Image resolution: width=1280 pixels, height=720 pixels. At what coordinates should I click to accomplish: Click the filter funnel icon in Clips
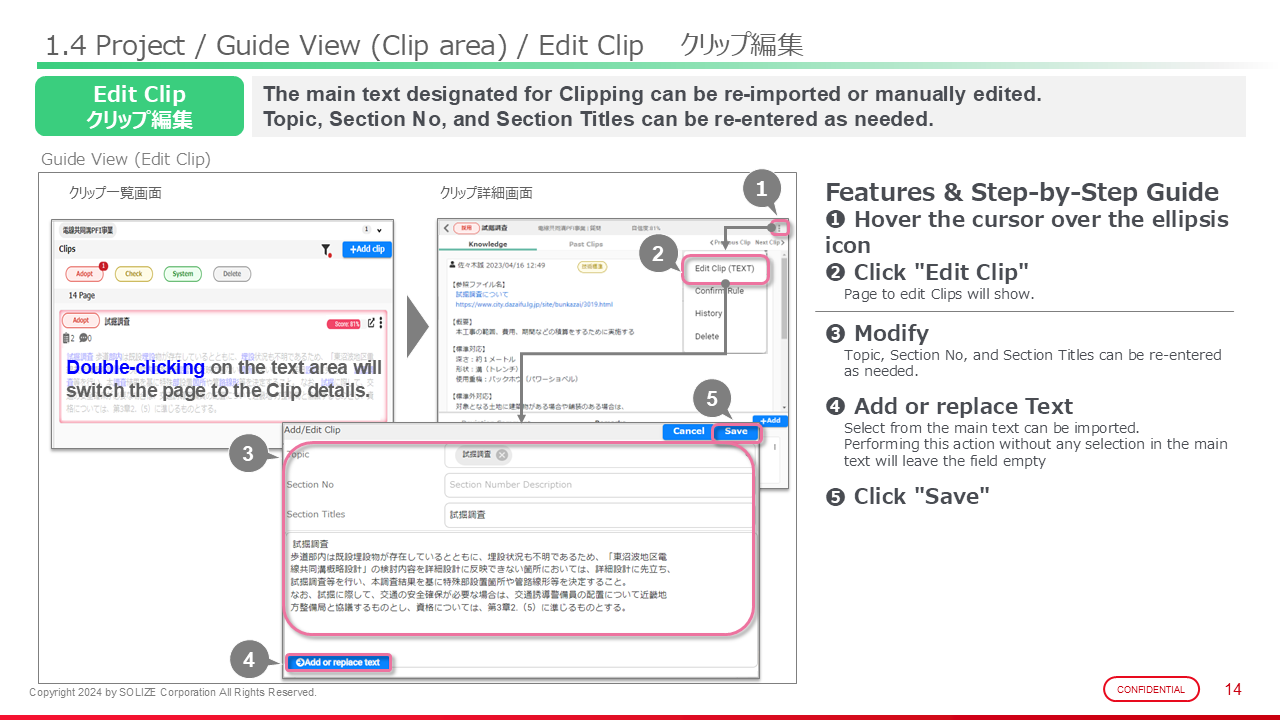[x=325, y=250]
